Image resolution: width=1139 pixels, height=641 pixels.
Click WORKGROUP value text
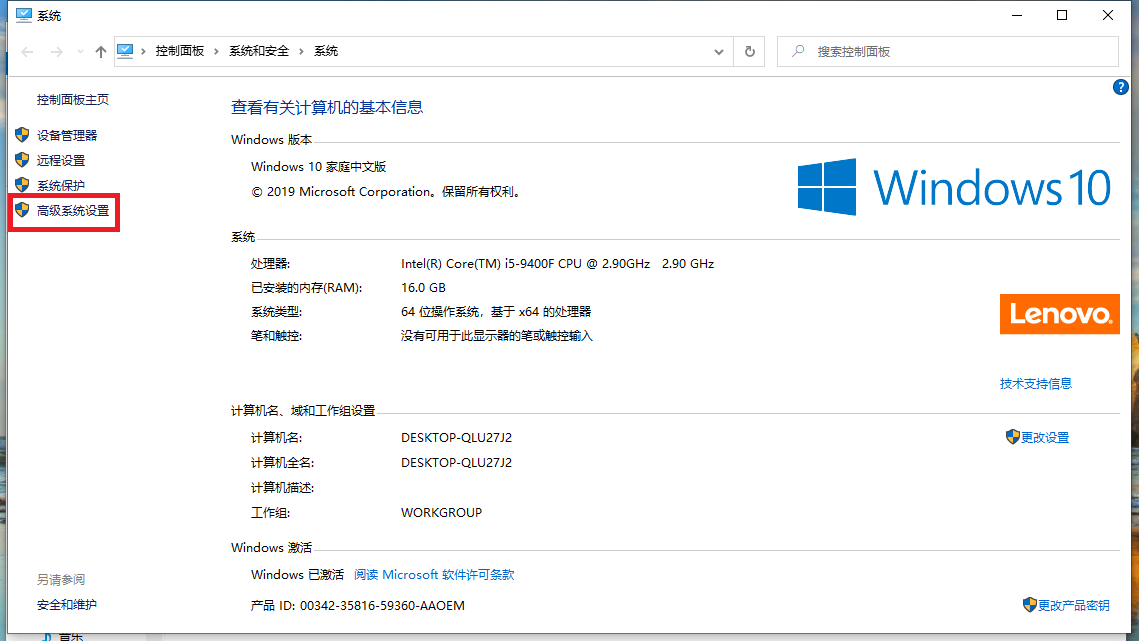pos(442,512)
